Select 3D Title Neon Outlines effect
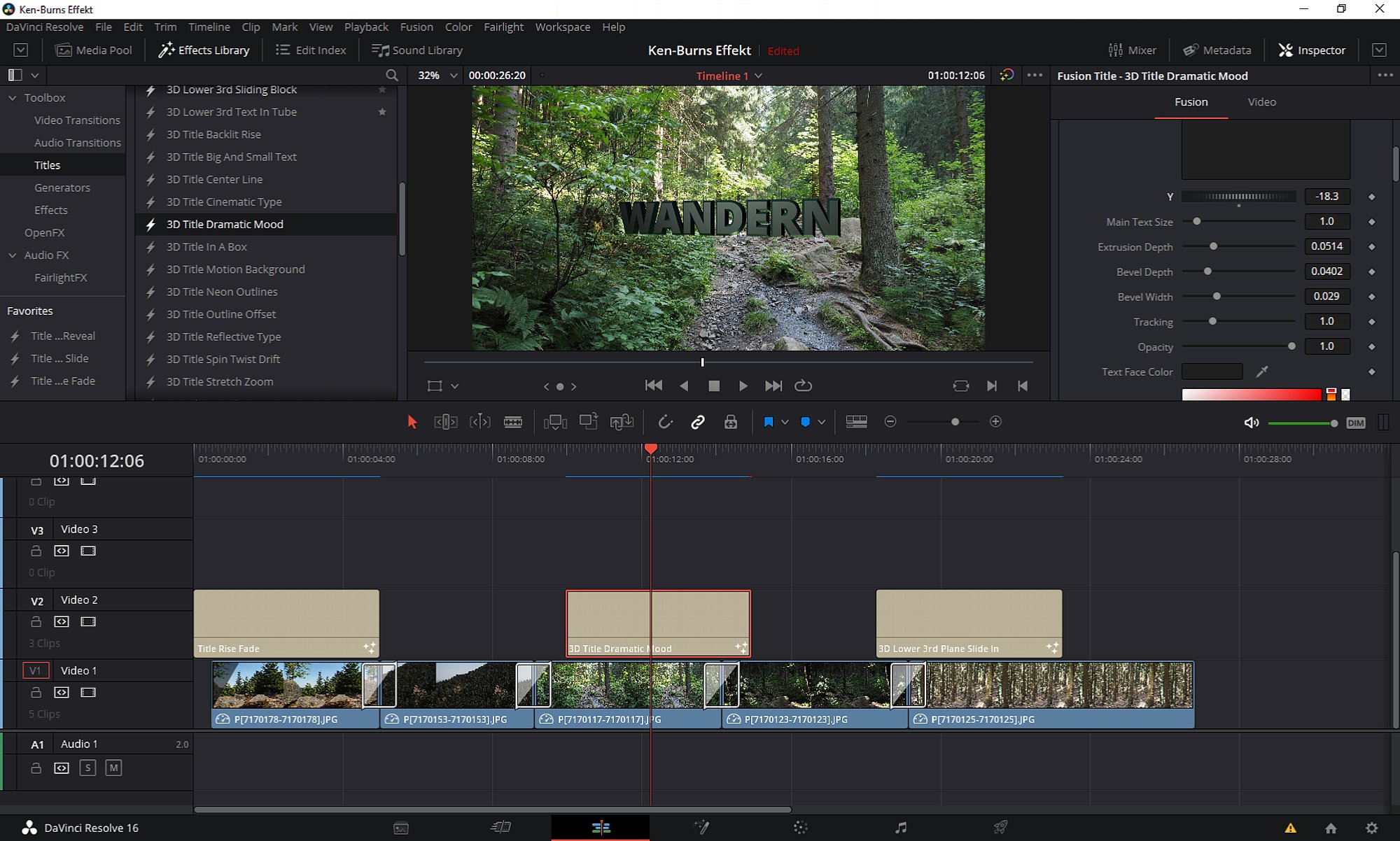 tap(222, 292)
